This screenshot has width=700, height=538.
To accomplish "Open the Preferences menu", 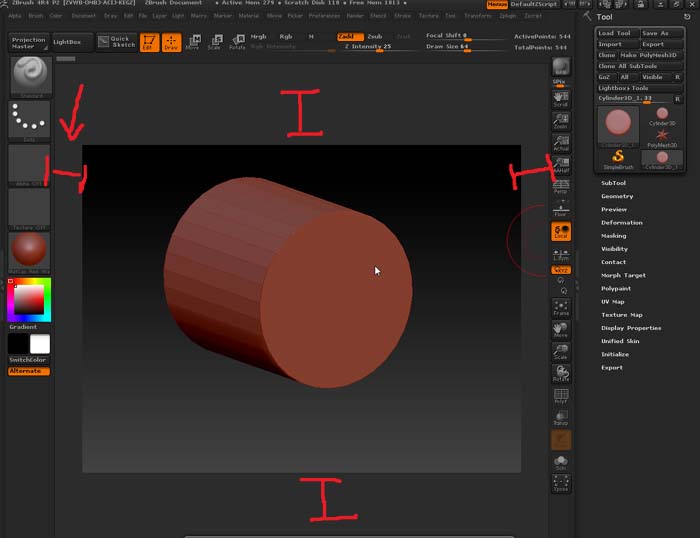I will [321, 16].
